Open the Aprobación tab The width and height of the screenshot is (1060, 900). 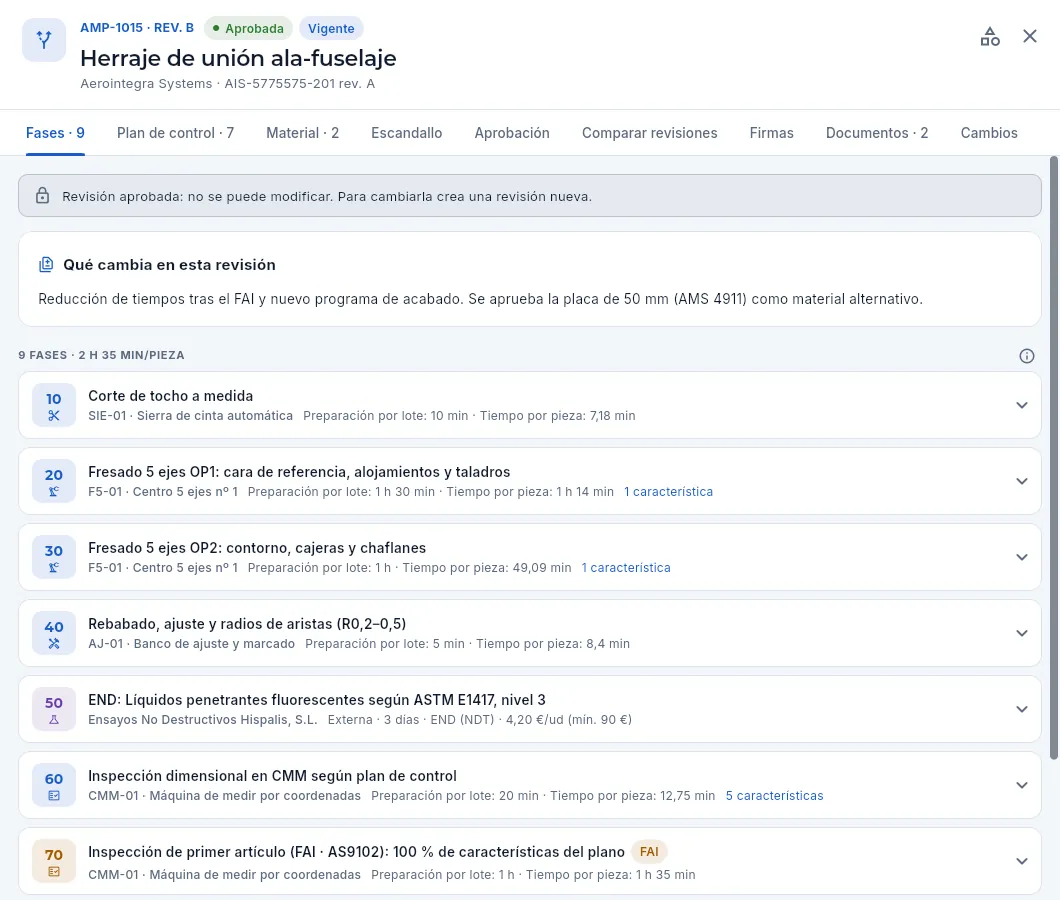512,133
